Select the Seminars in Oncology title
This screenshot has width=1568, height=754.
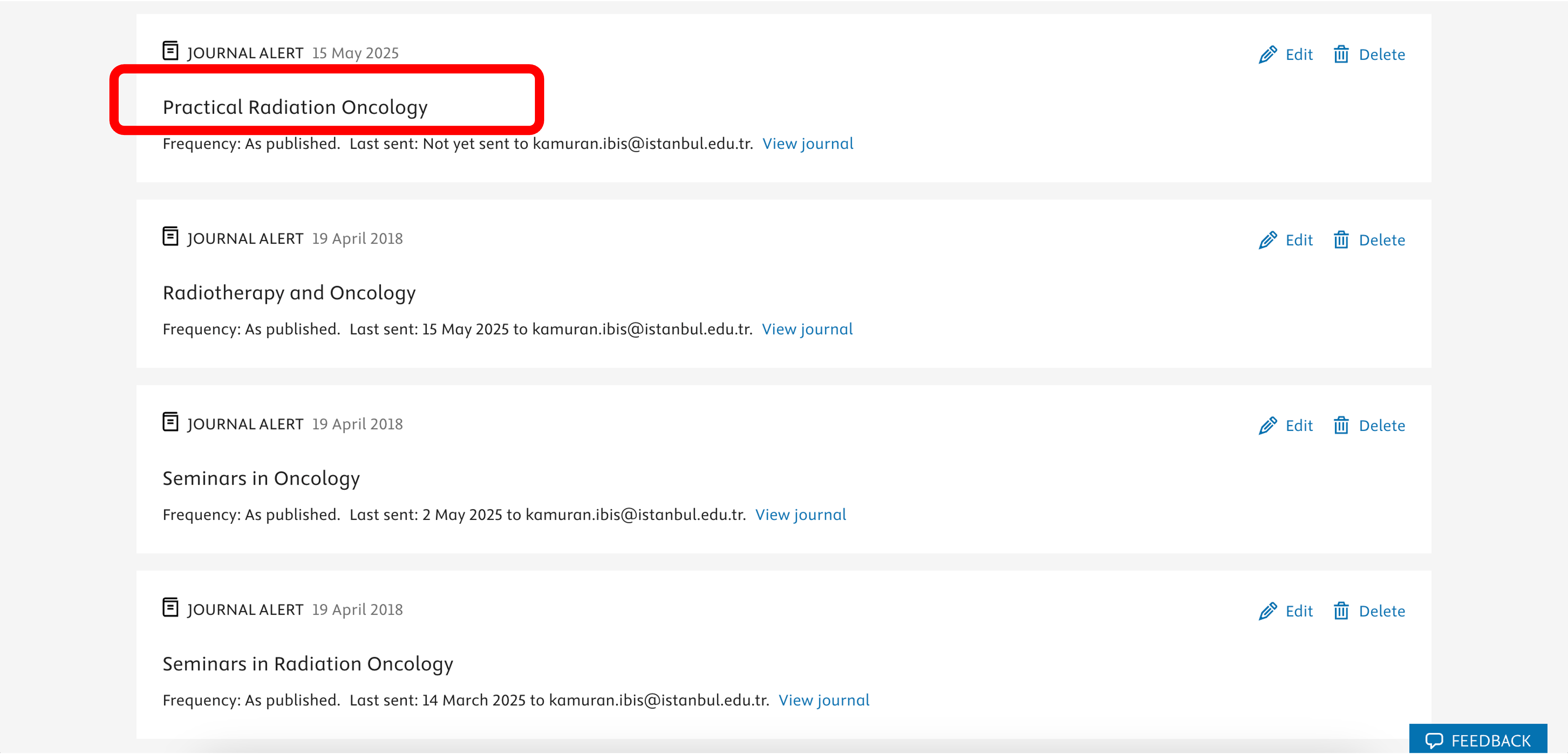pyautogui.click(x=261, y=479)
